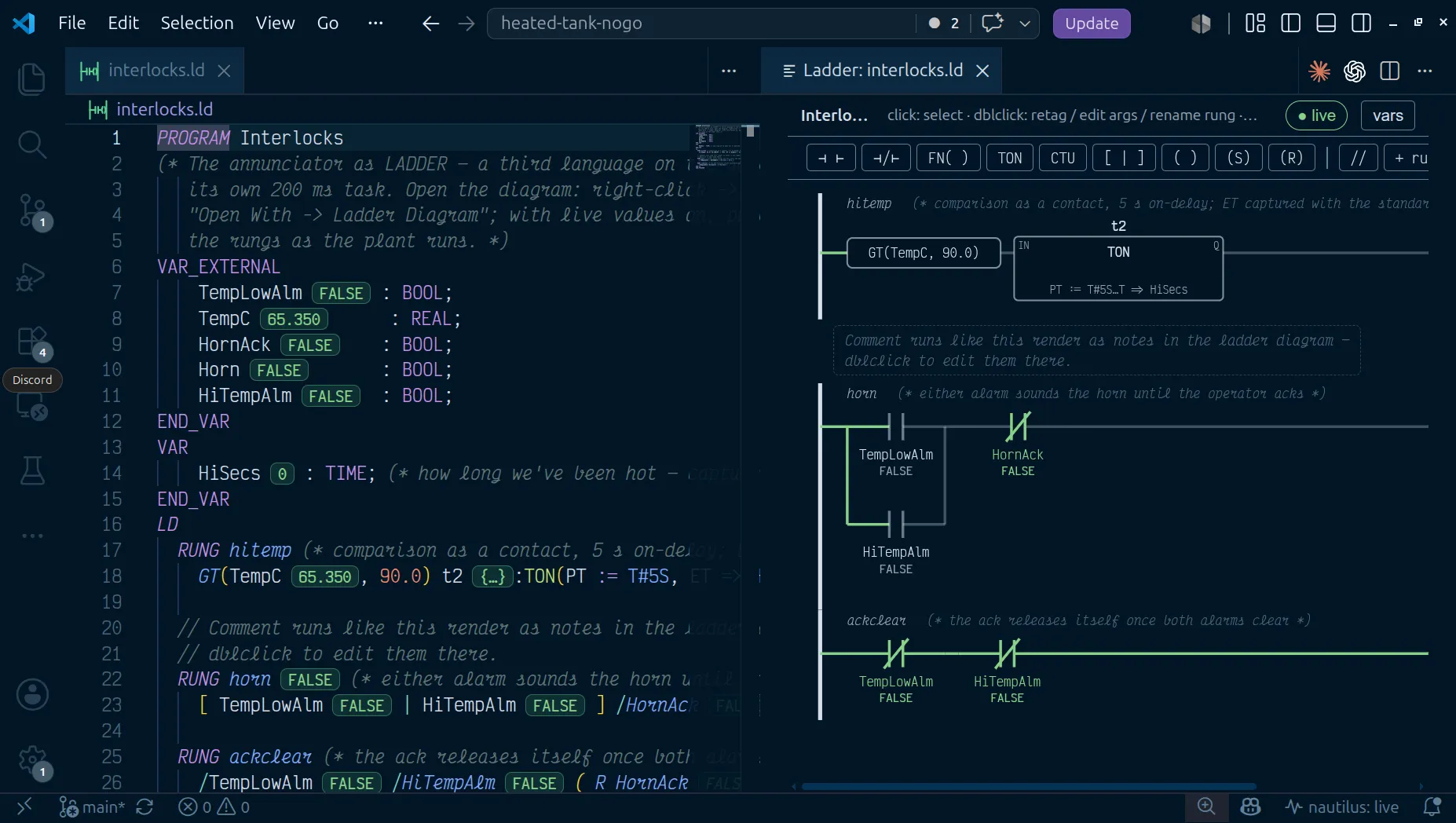The height and width of the screenshot is (823, 1456).
Task: Close the Ladder: interlocks.ld tab
Action: click(982, 71)
